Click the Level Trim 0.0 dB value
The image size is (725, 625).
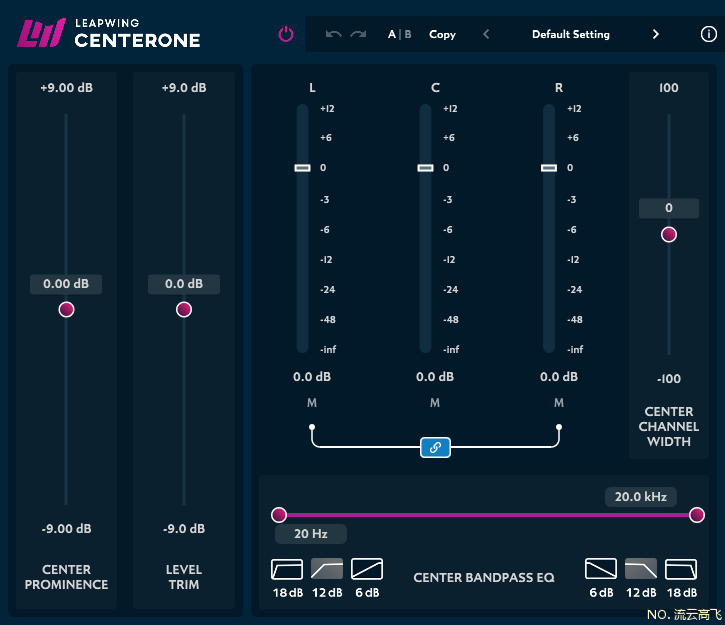pos(184,284)
